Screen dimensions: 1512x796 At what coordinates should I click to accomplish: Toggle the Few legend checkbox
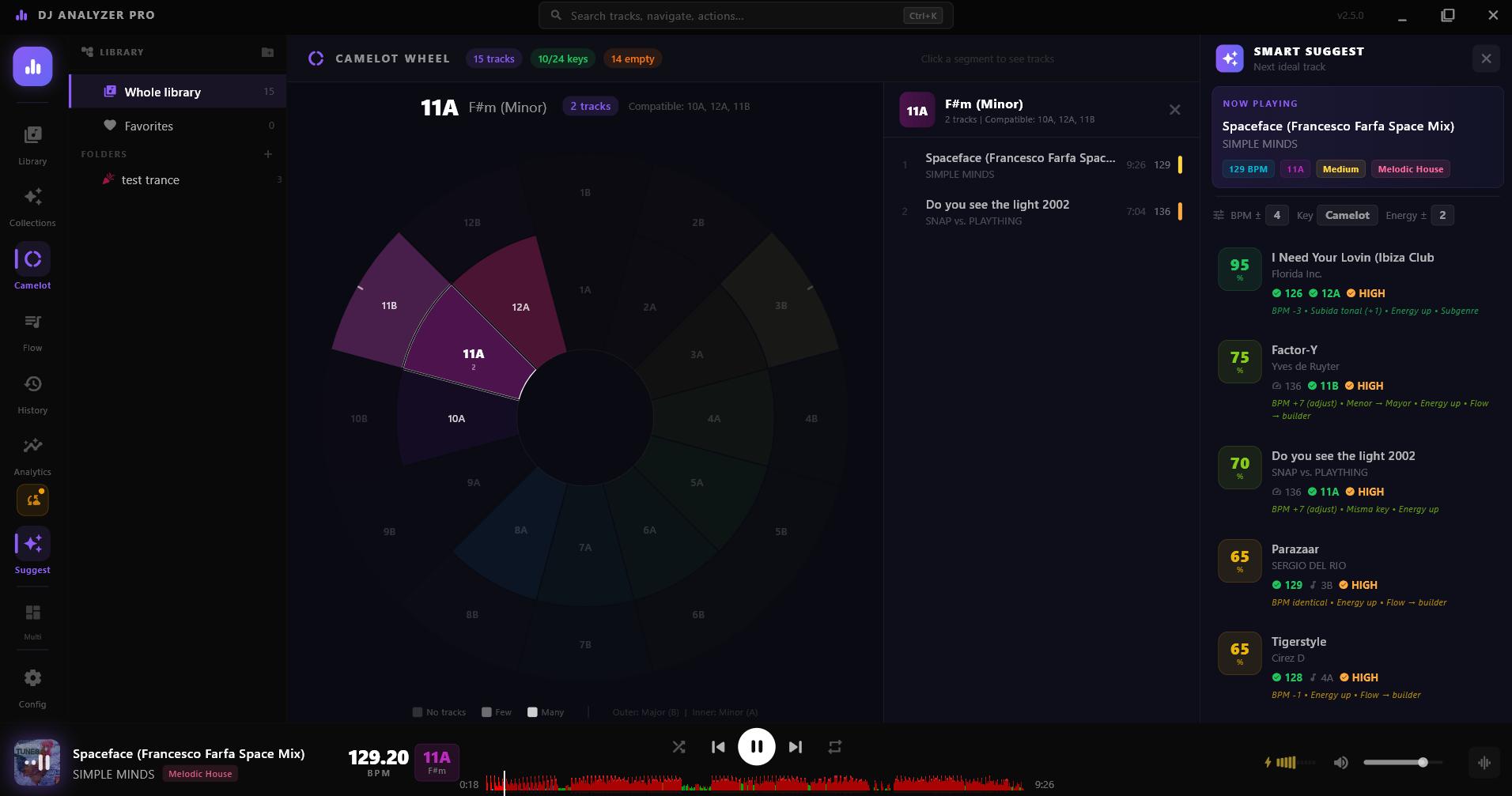[484, 711]
